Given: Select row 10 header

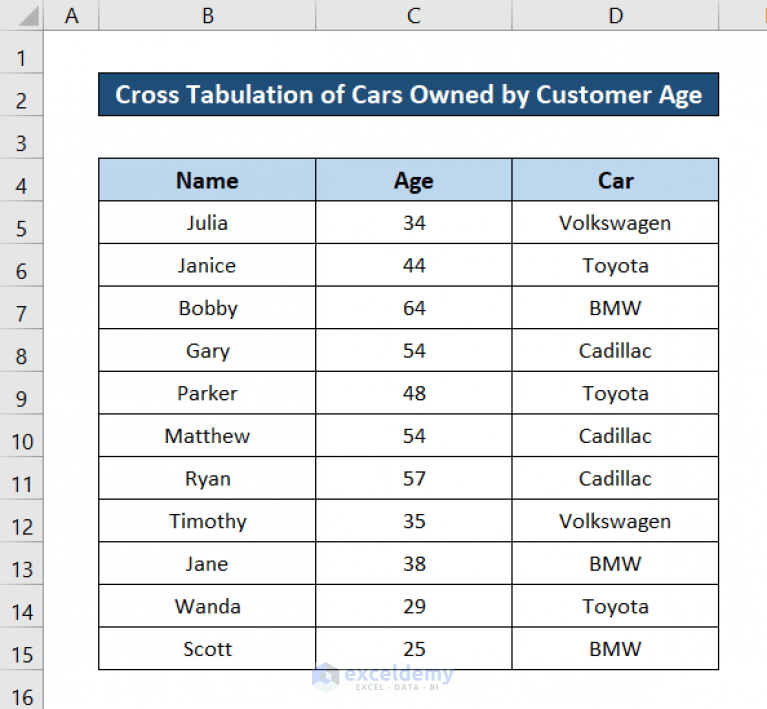Looking at the screenshot, I should click(x=22, y=436).
